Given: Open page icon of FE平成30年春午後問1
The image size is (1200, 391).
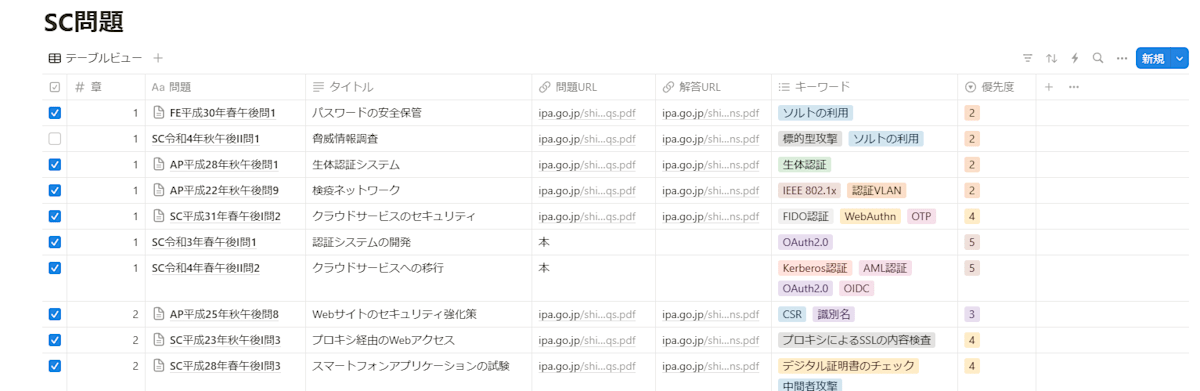Looking at the screenshot, I should click(159, 113).
